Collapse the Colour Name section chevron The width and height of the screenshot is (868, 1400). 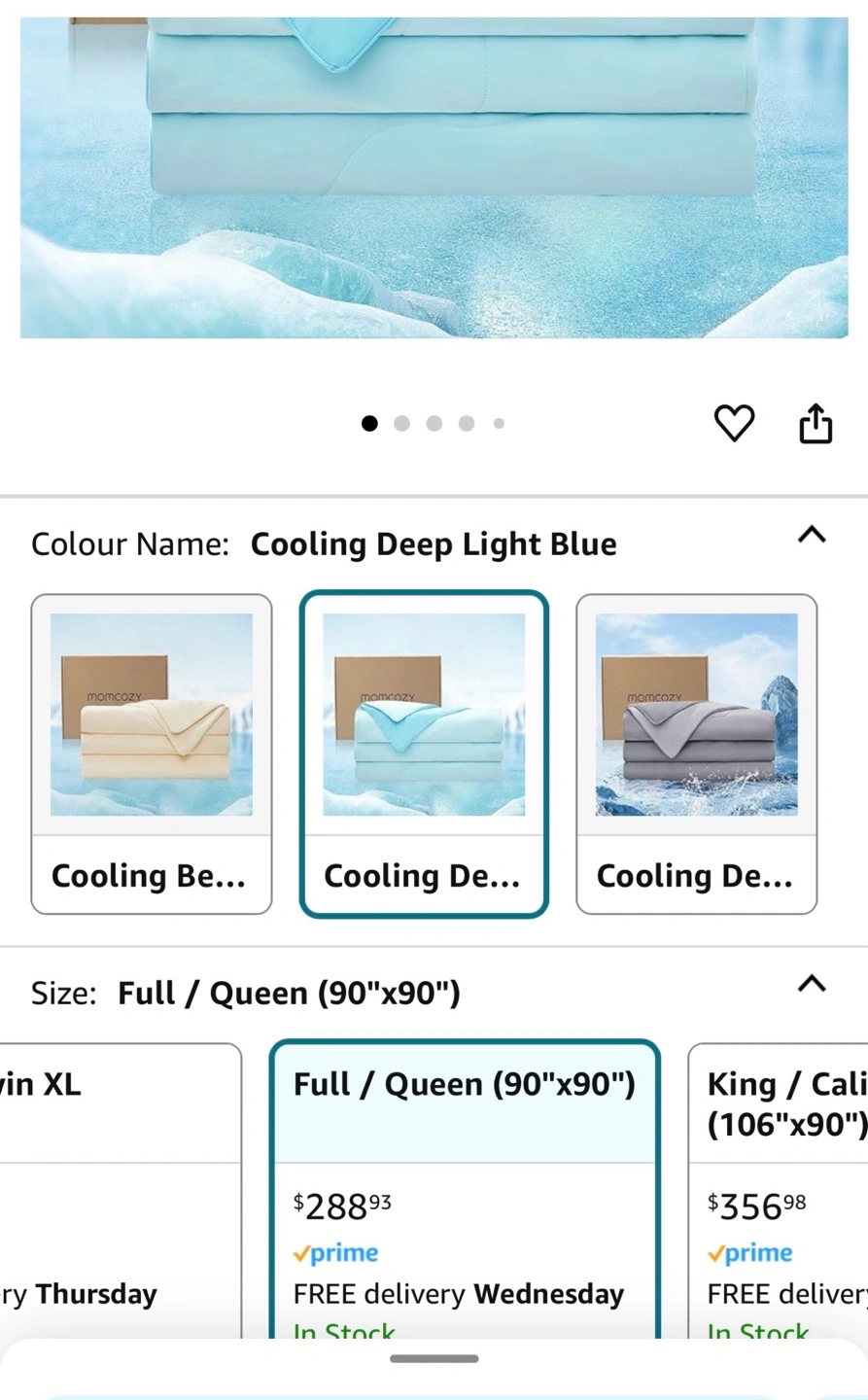[812, 534]
